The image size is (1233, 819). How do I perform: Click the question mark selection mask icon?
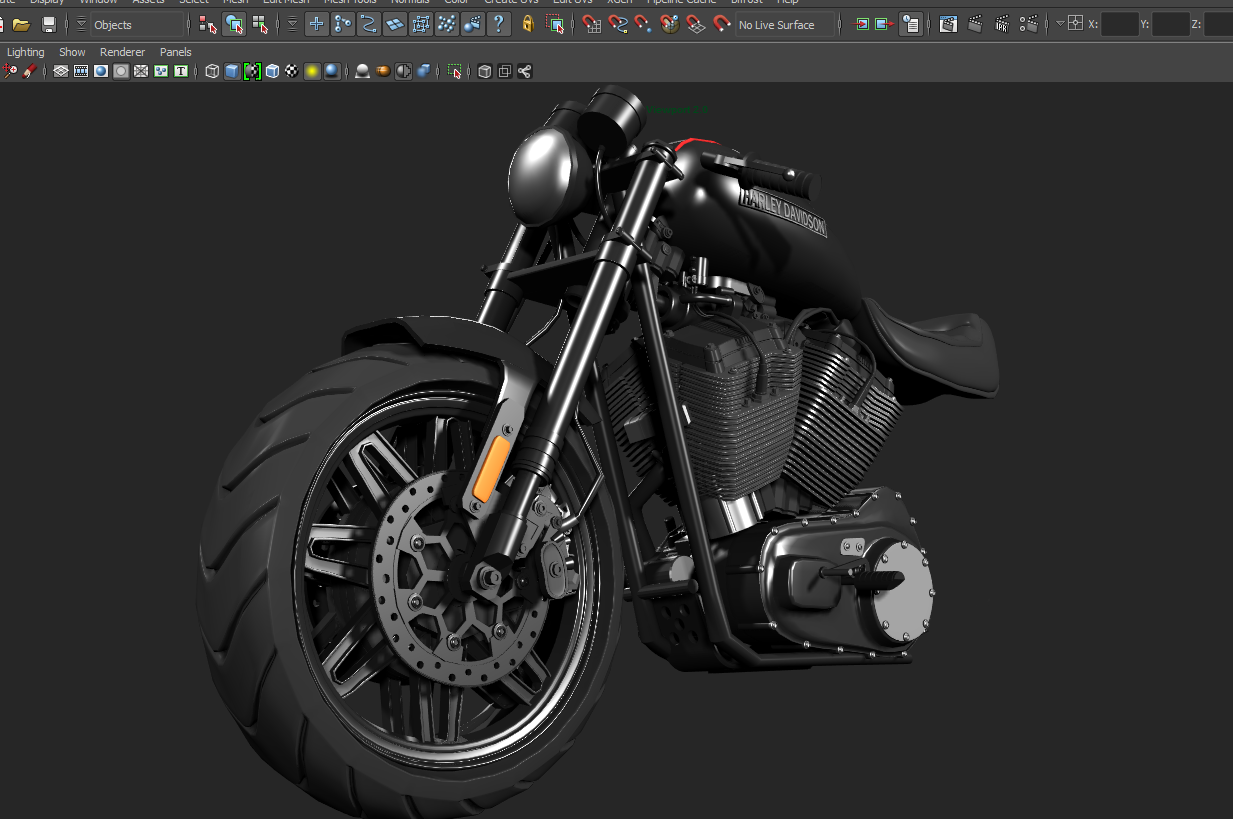499,25
